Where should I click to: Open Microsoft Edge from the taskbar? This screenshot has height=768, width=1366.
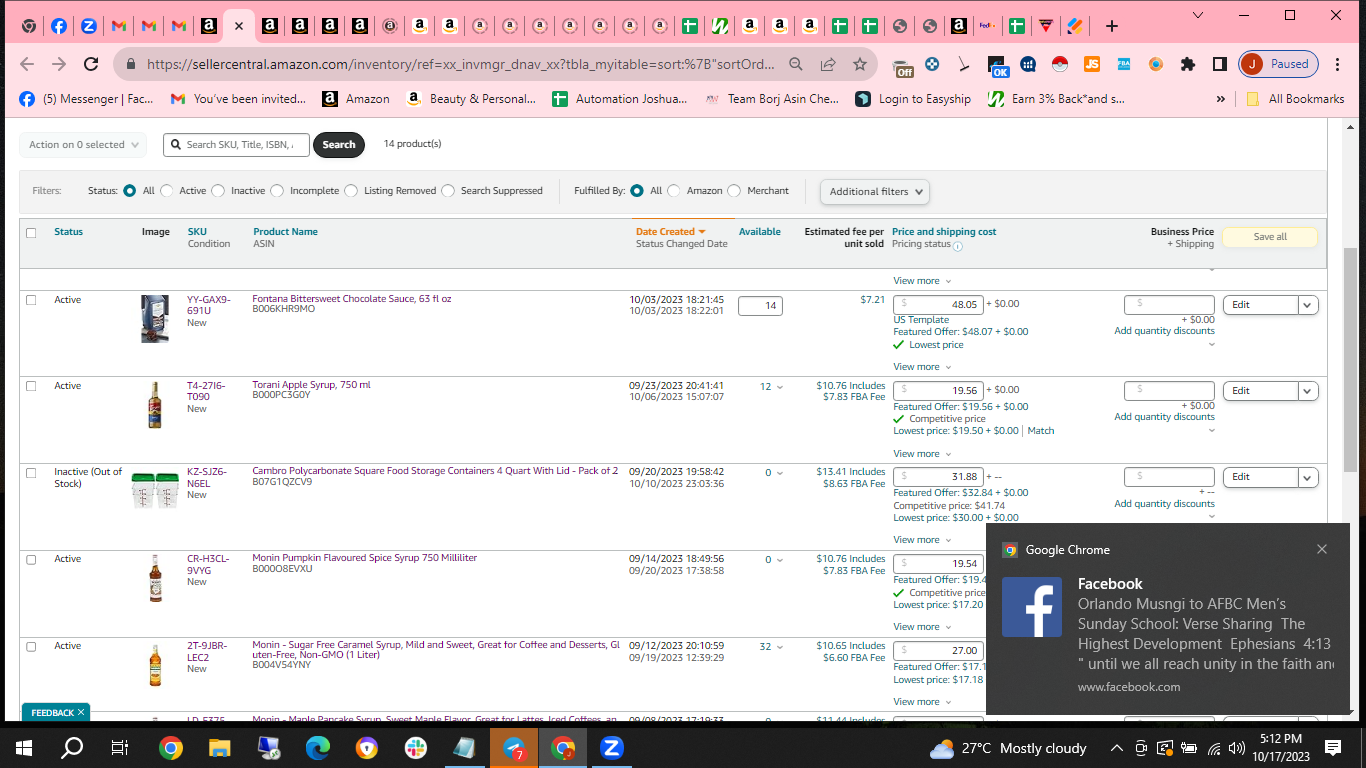(x=317, y=747)
